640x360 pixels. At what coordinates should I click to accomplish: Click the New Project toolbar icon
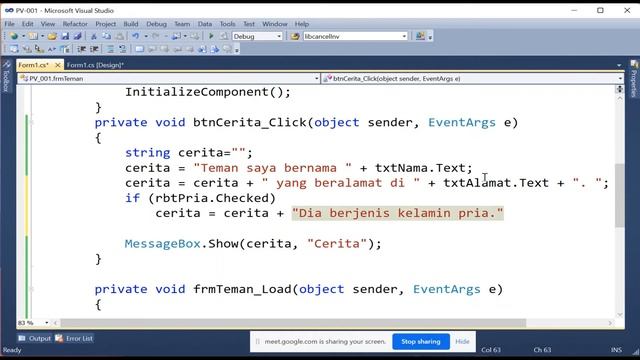14,36
